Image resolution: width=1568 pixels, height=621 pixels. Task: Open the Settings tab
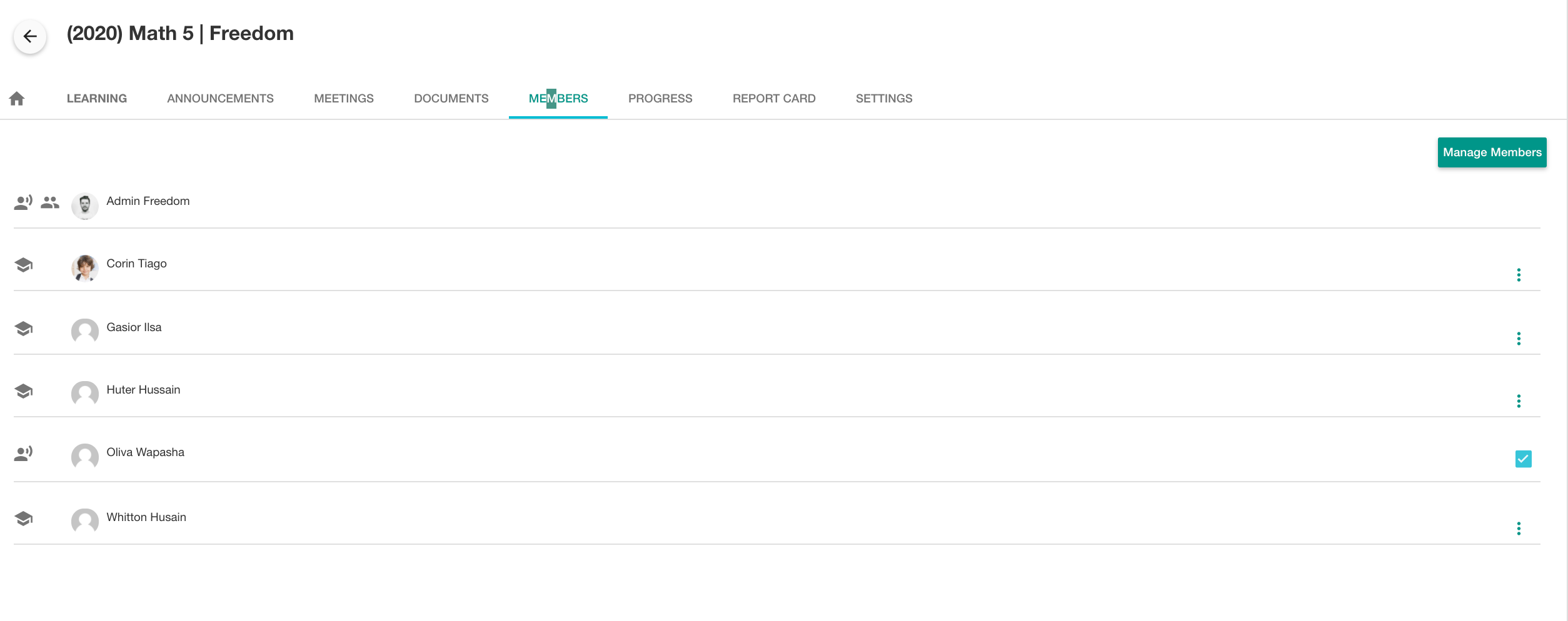(x=884, y=99)
